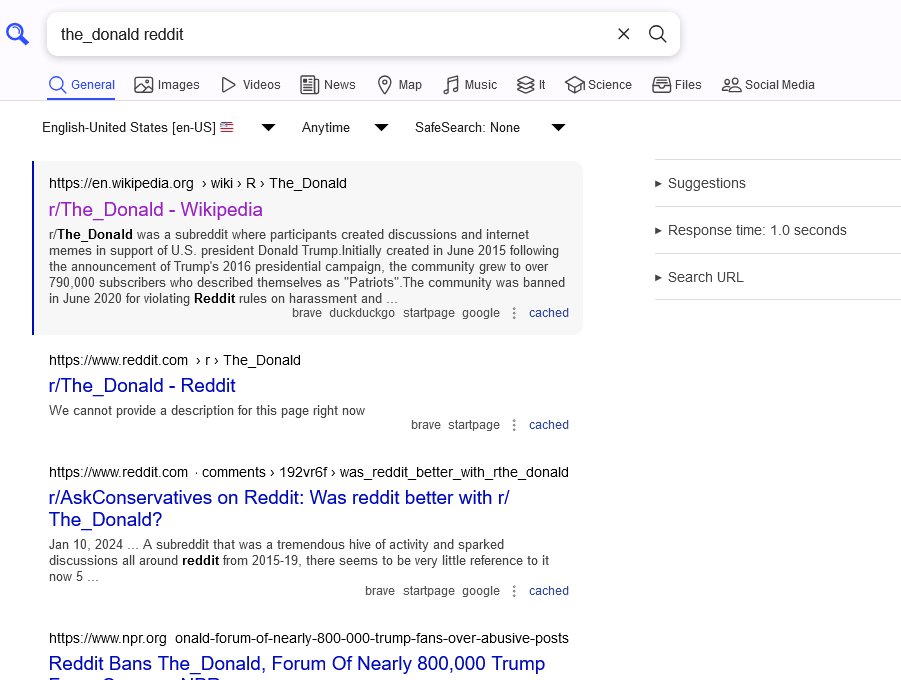The height and width of the screenshot is (680, 901).
Task: Switch to the Images tab
Action: pyautogui.click(x=167, y=85)
